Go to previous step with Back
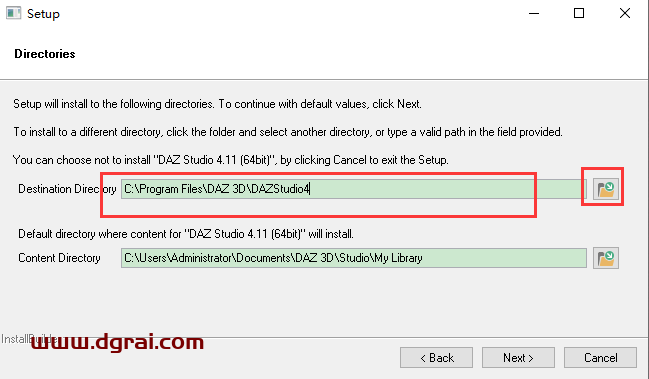Image resolution: width=649 pixels, height=379 pixels. [436, 357]
